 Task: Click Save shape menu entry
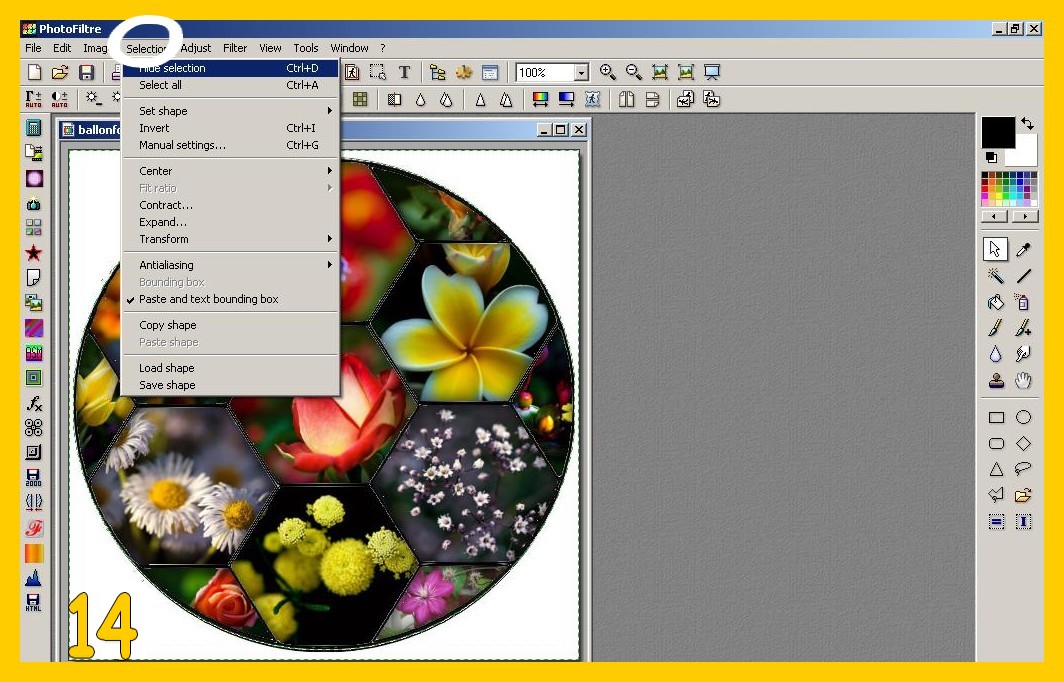coord(167,385)
